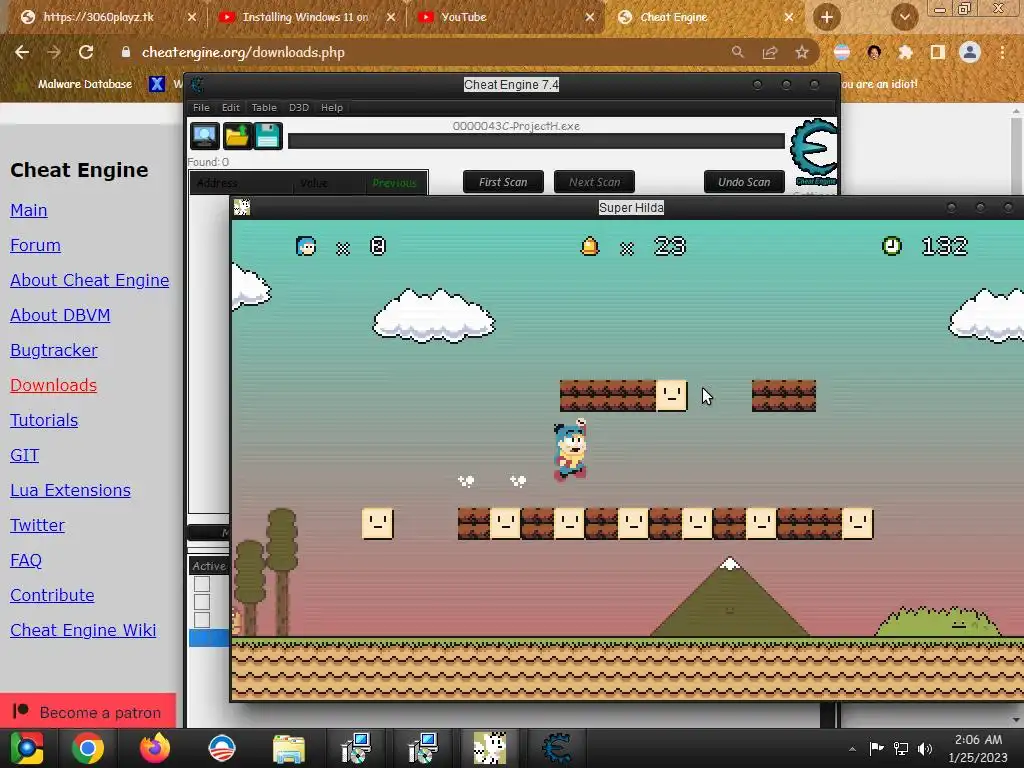This screenshot has width=1024, height=768.
Task: Open process list in Cheat Engine
Action: (x=204, y=136)
